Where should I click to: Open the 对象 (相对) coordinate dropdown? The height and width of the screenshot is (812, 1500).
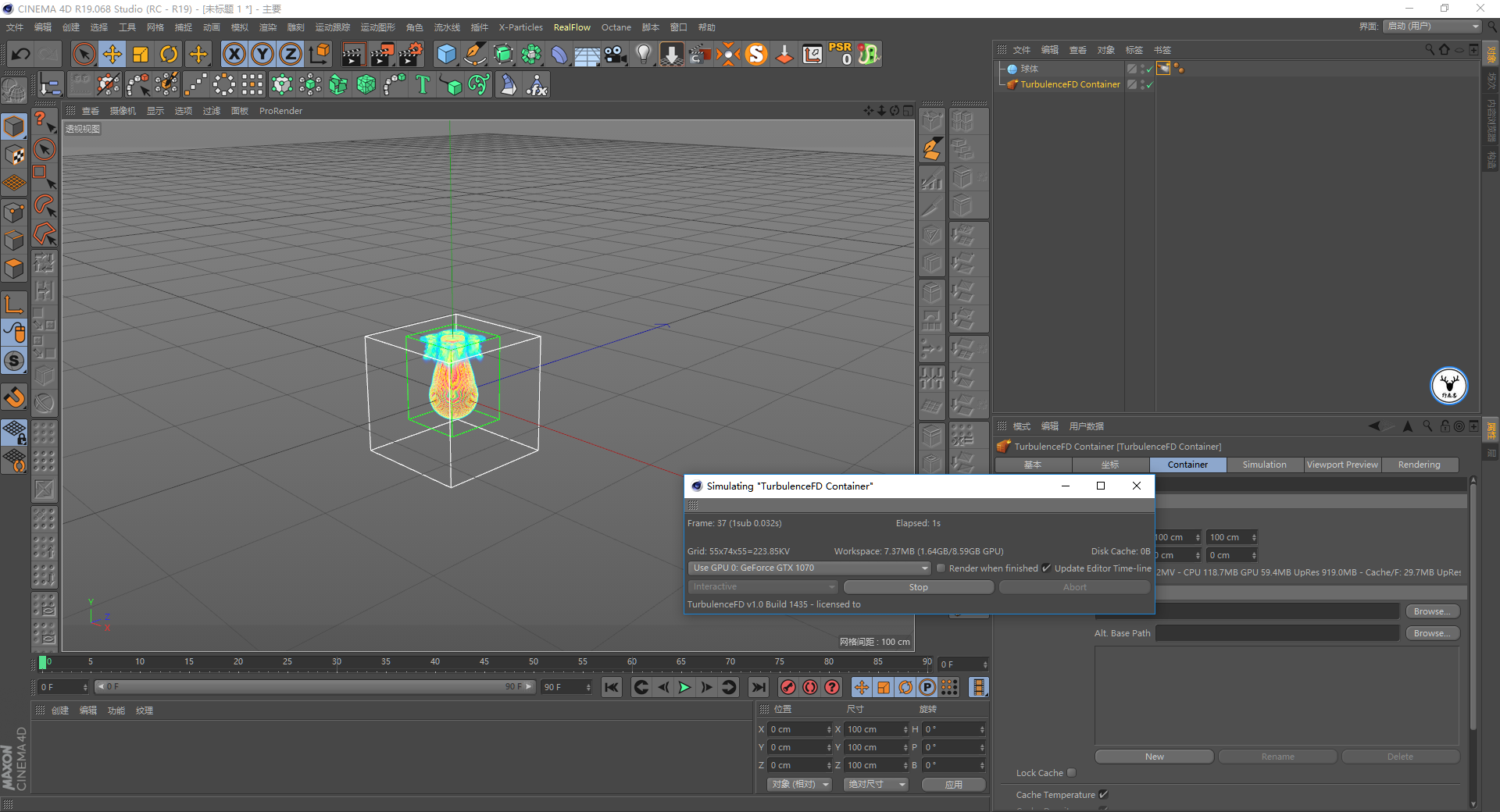(798, 784)
